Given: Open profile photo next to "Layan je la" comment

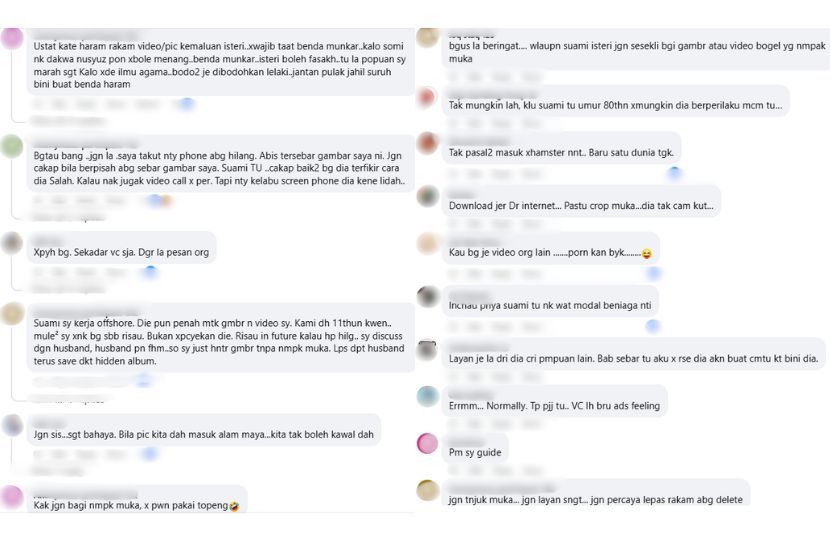Looking at the screenshot, I should point(427,349).
